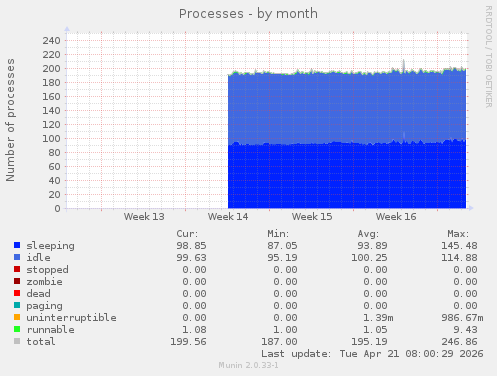Click the 'Max:' column header
This screenshot has height=376, width=497.
[x=458, y=234]
